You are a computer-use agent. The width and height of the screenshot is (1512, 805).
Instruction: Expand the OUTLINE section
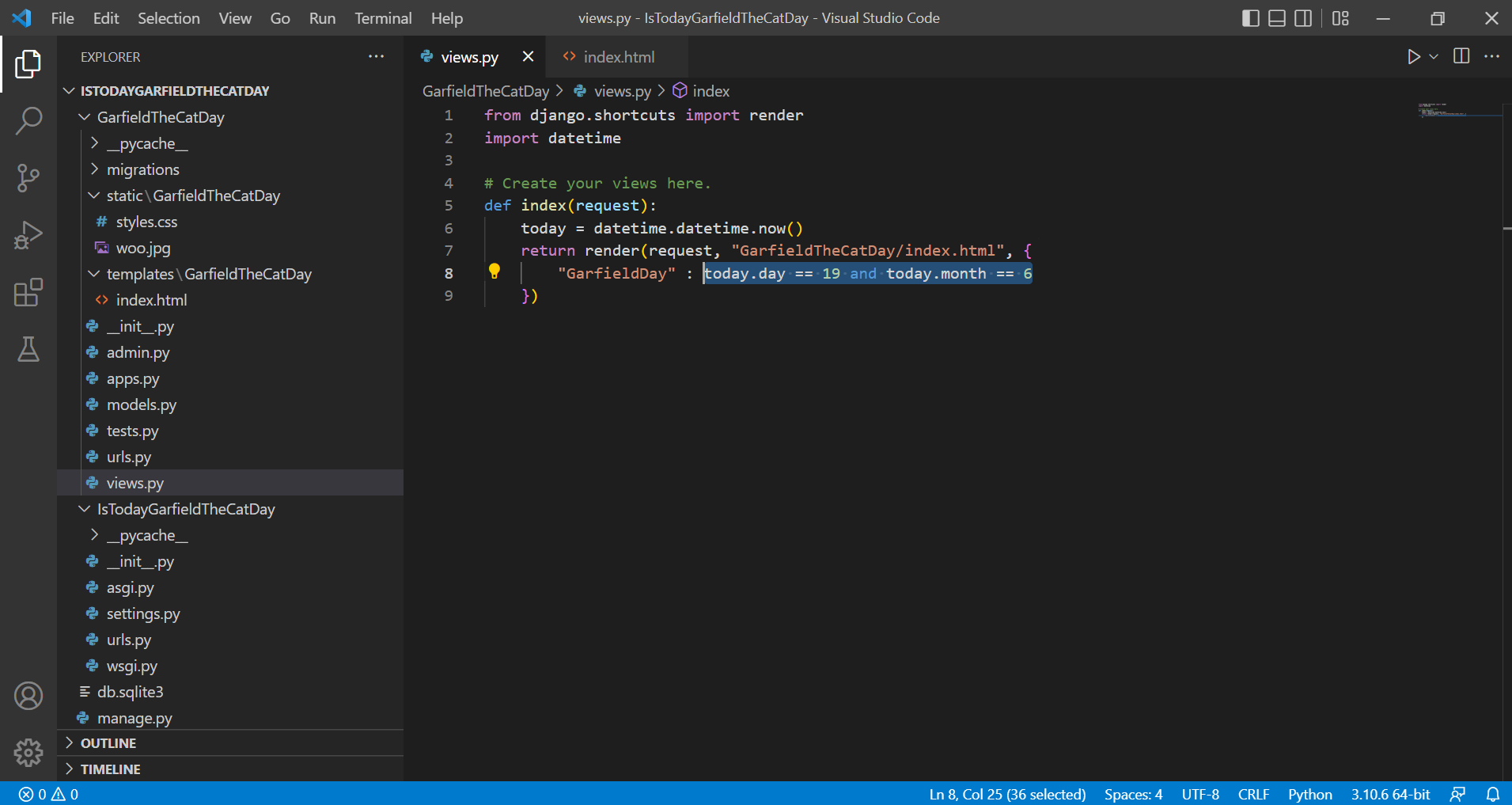pos(108,743)
